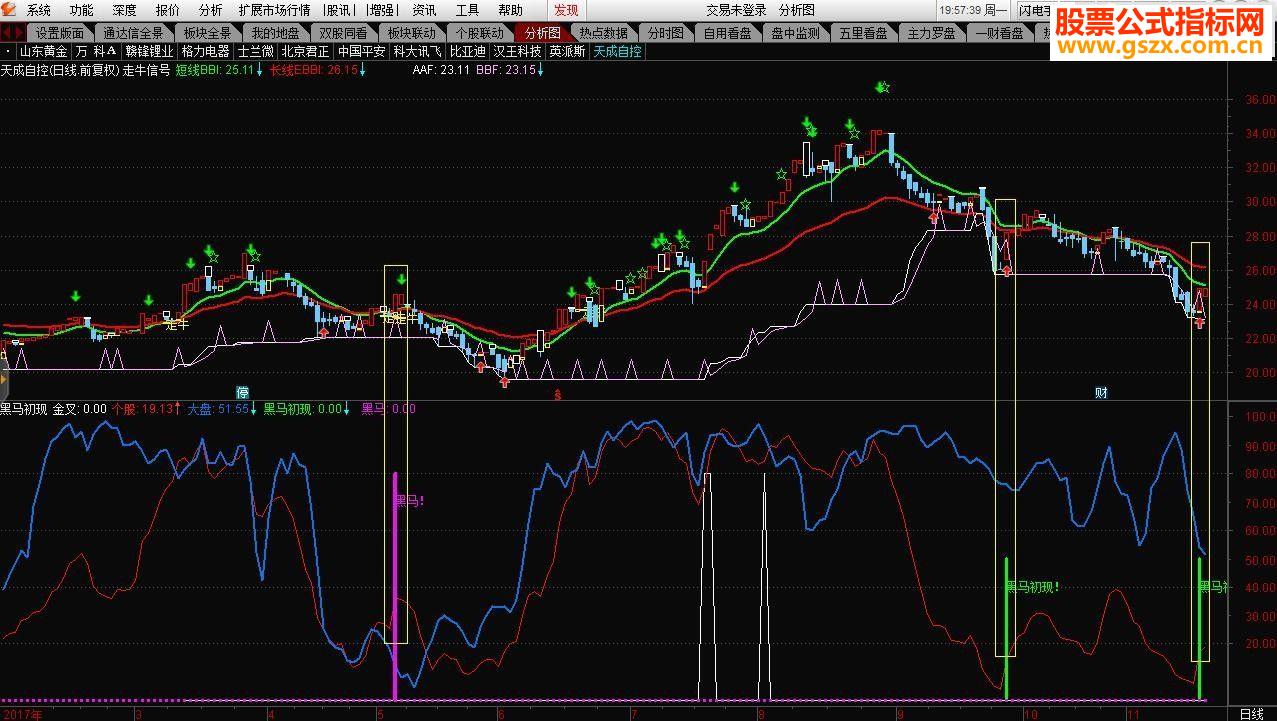This screenshot has height=721, width=1277.
Task: Select the active 分析图 tab
Action: click(x=543, y=32)
